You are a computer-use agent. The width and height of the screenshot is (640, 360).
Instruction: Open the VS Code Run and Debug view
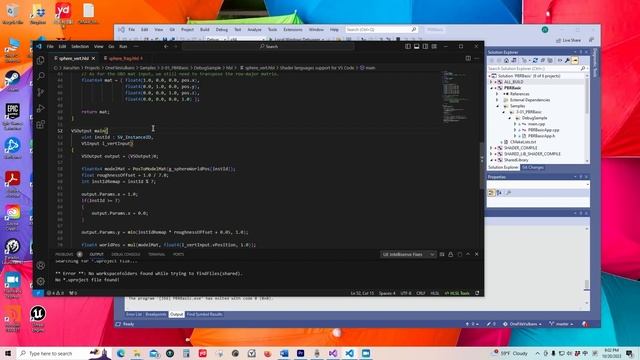click(40, 108)
